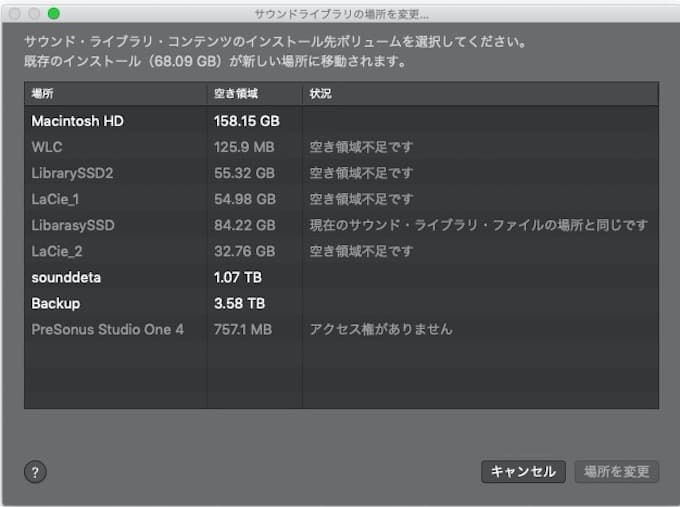Click the WLC 空き領域不足です status
Screen dimensions: 680x507
[x=361, y=147]
